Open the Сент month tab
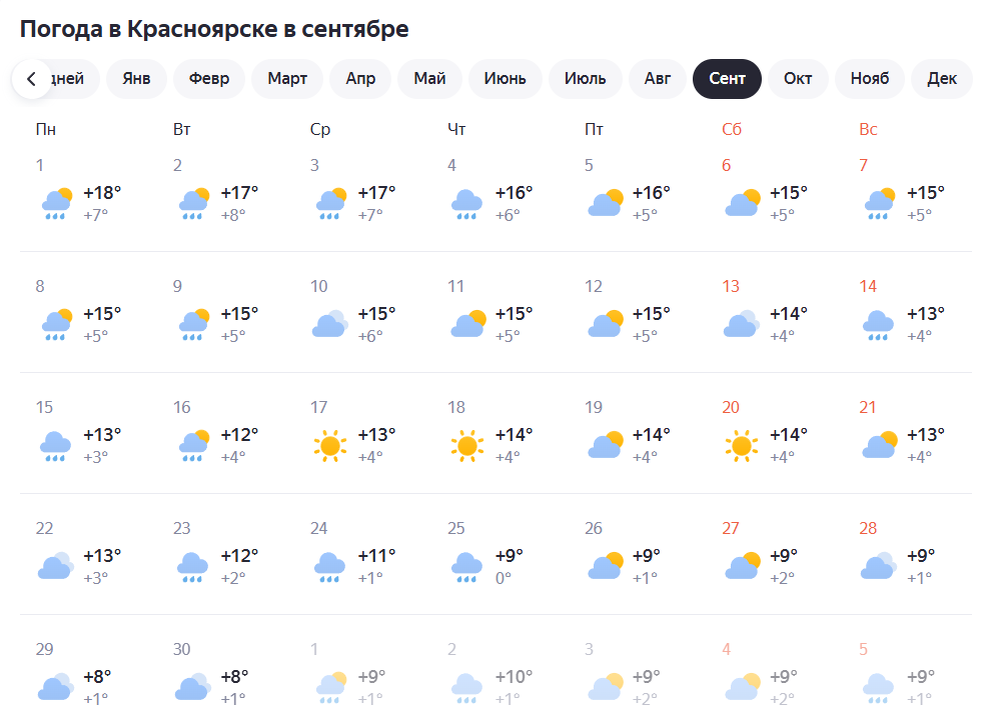987x725 pixels. [x=727, y=79]
